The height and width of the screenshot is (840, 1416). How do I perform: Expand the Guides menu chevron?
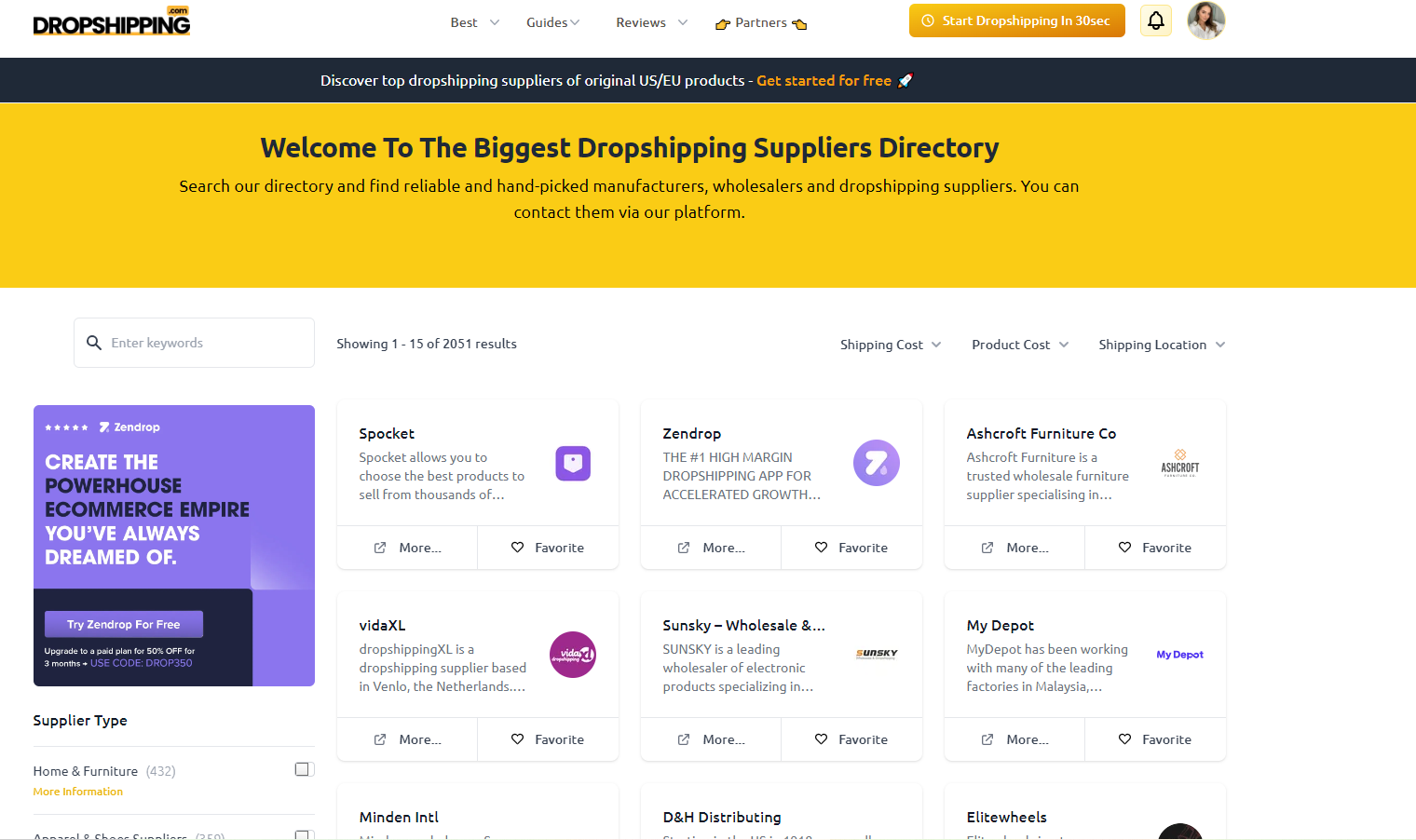pyautogui.click(x=575, y=22)
